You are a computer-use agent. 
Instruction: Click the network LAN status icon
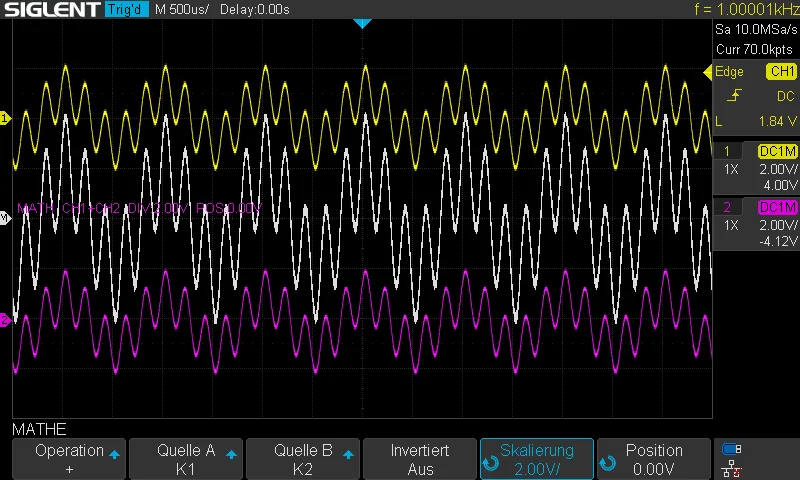click(732, 469)
